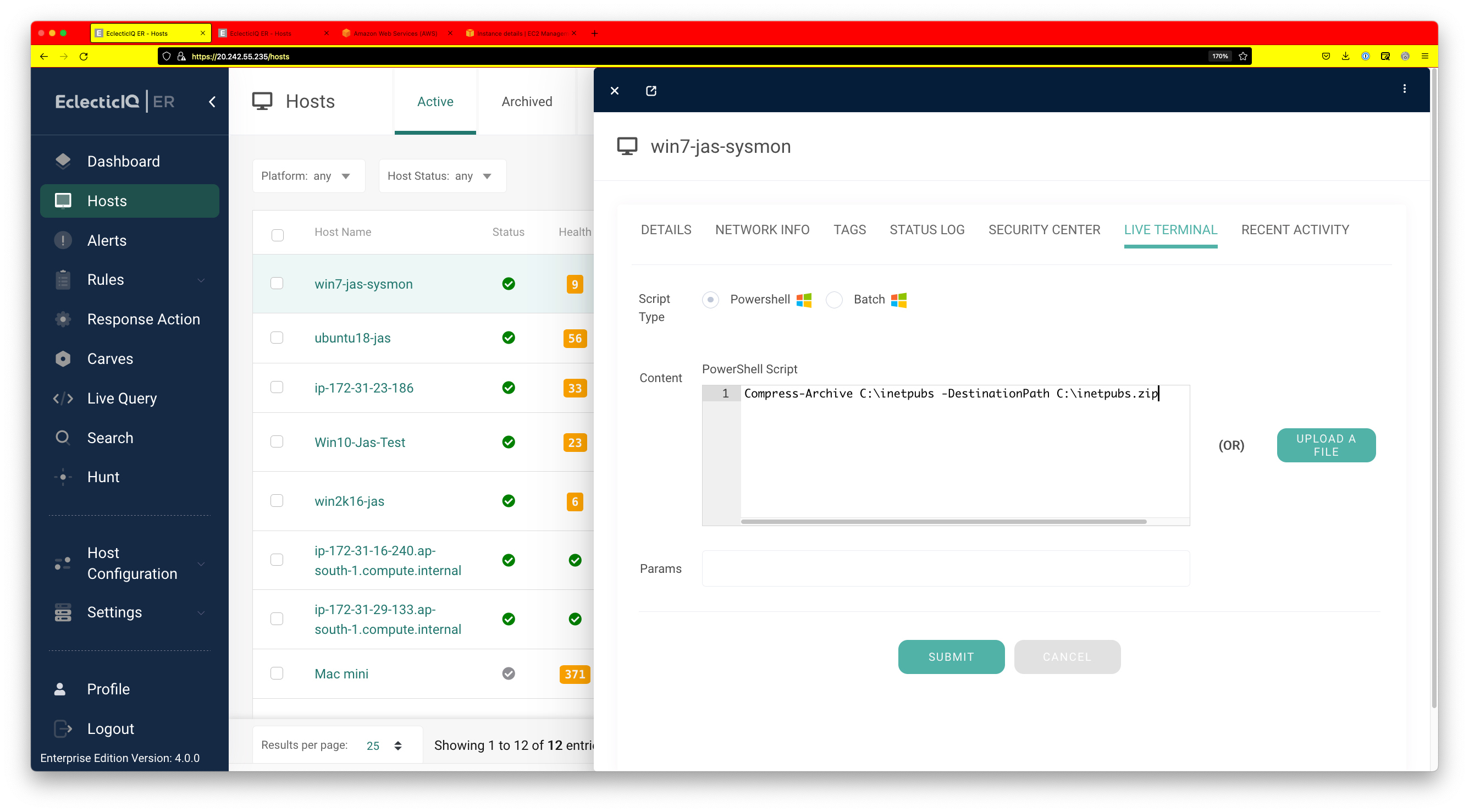Expand the Settings sidebar submenu

point(201,613)
